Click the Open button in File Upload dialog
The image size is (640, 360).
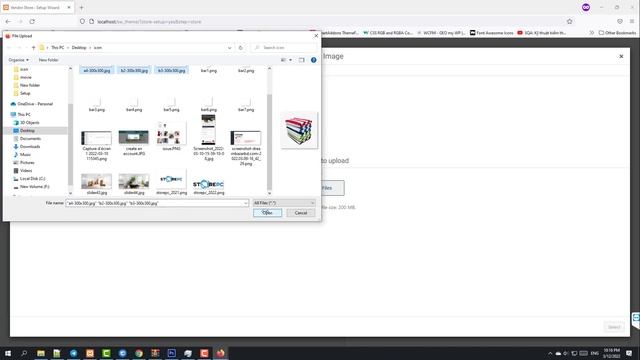267,213
